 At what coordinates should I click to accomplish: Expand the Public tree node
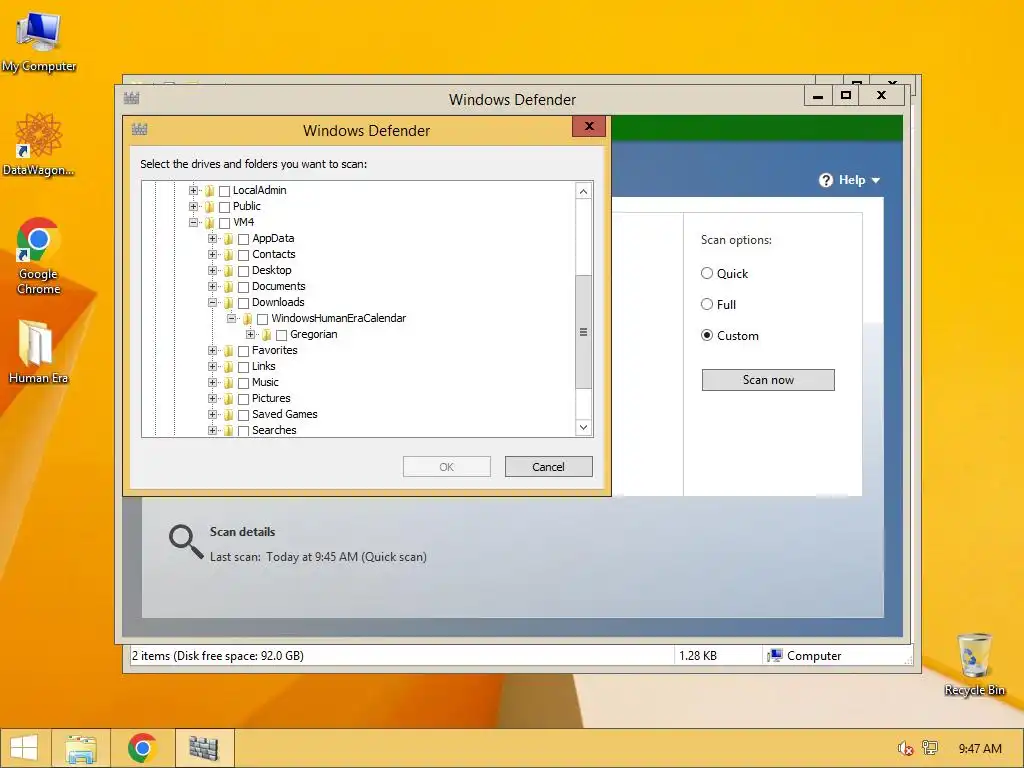coord(193,206)
